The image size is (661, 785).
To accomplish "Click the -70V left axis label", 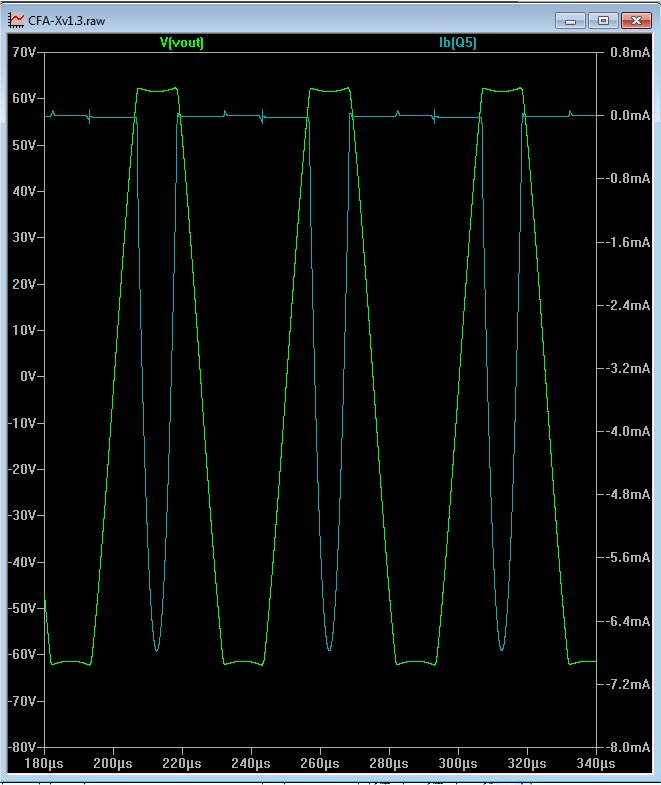I will [x=22, y=701].
